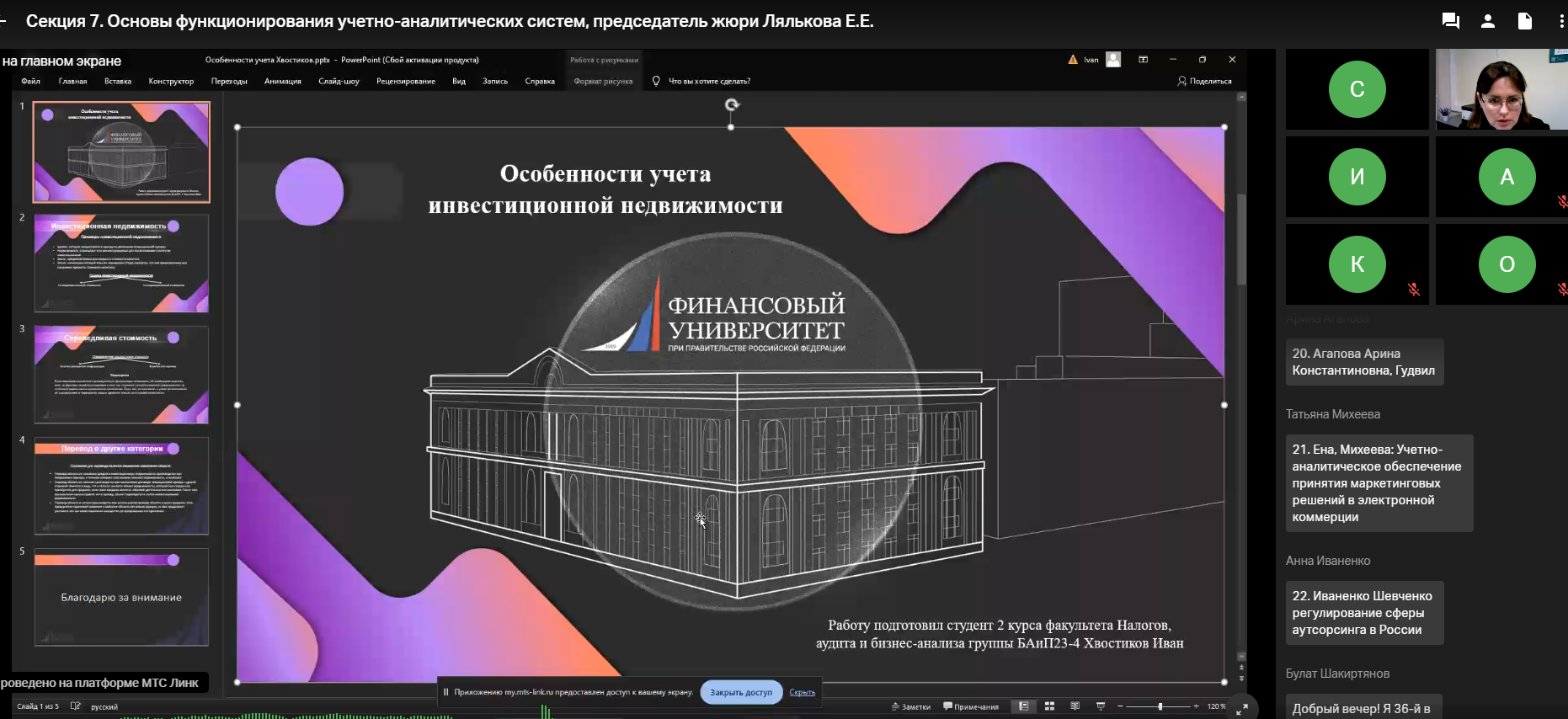The height and width of the screenshot is (719, 1568).
Task: Open the Переходы ribbon tab
Action: (x=229, y=82)
